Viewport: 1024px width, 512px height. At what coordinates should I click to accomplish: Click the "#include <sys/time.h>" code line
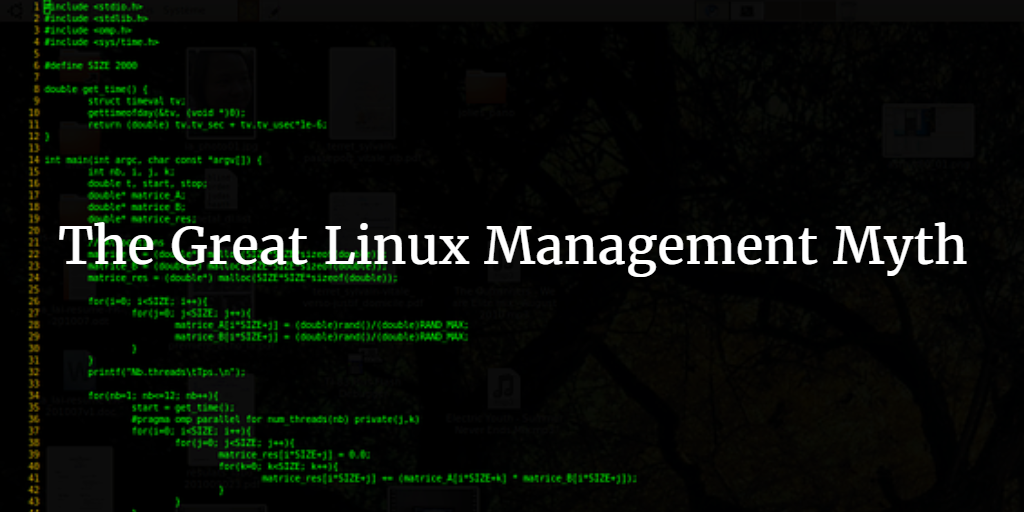pyautogui.click(x=102, y=42)
